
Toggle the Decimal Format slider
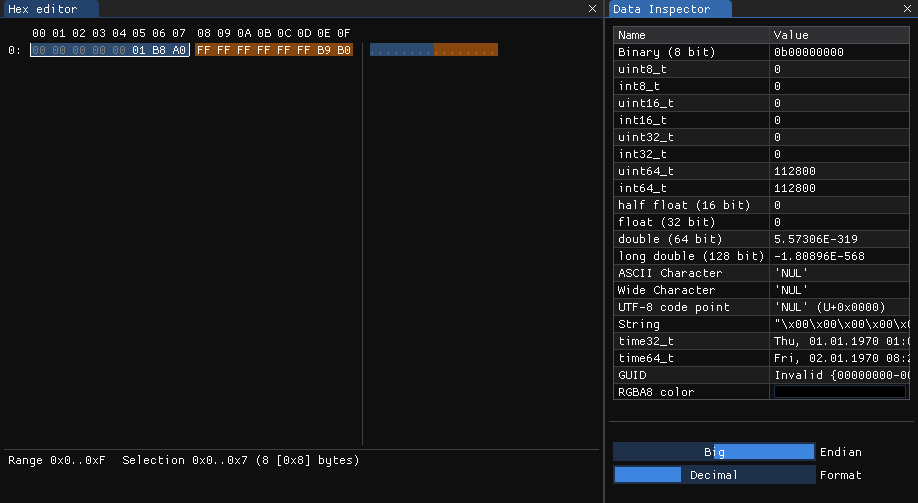(714, 475)
